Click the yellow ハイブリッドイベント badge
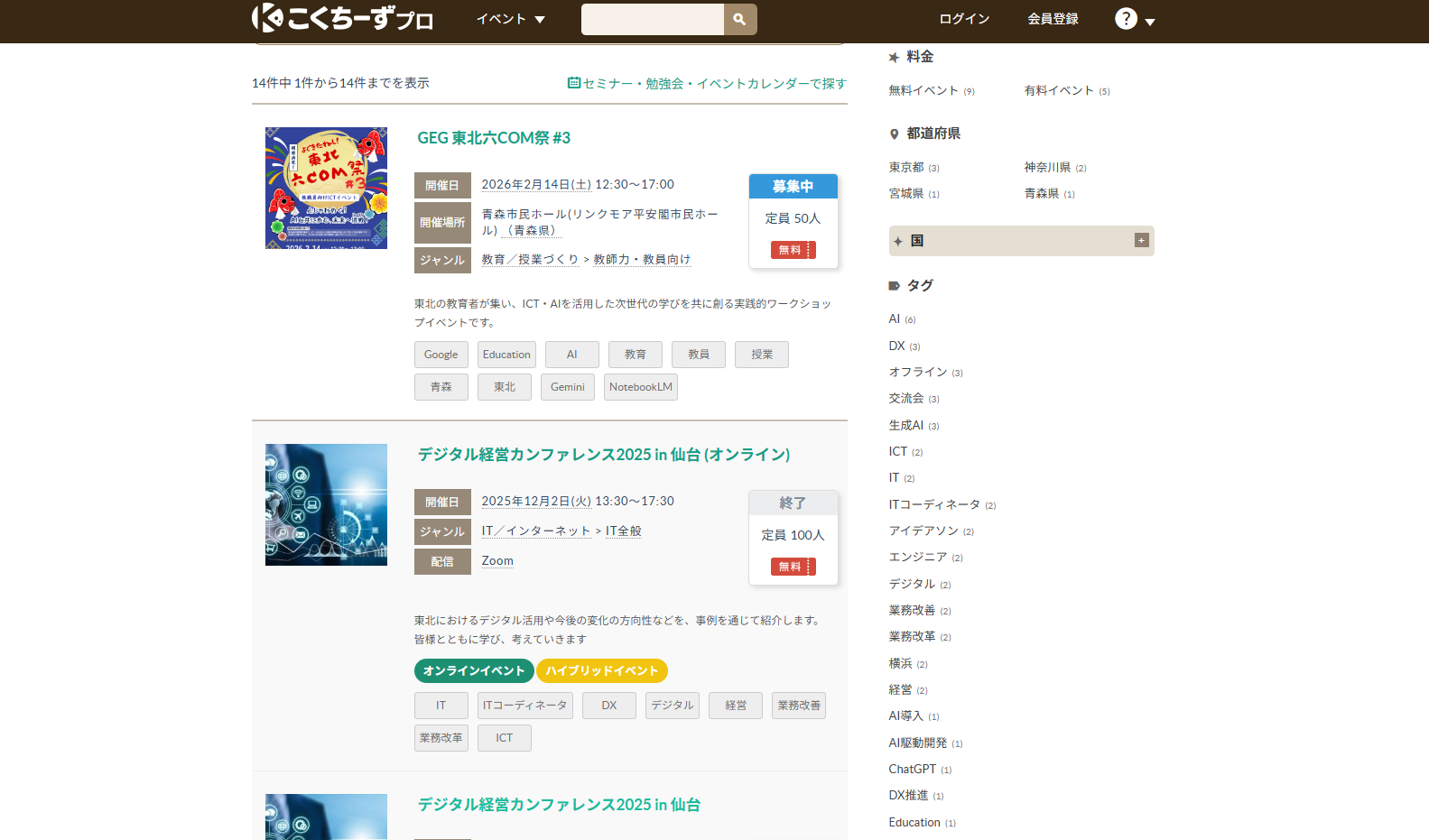The height and width of the screenshot is (840, 1429). tap(601, 671)
